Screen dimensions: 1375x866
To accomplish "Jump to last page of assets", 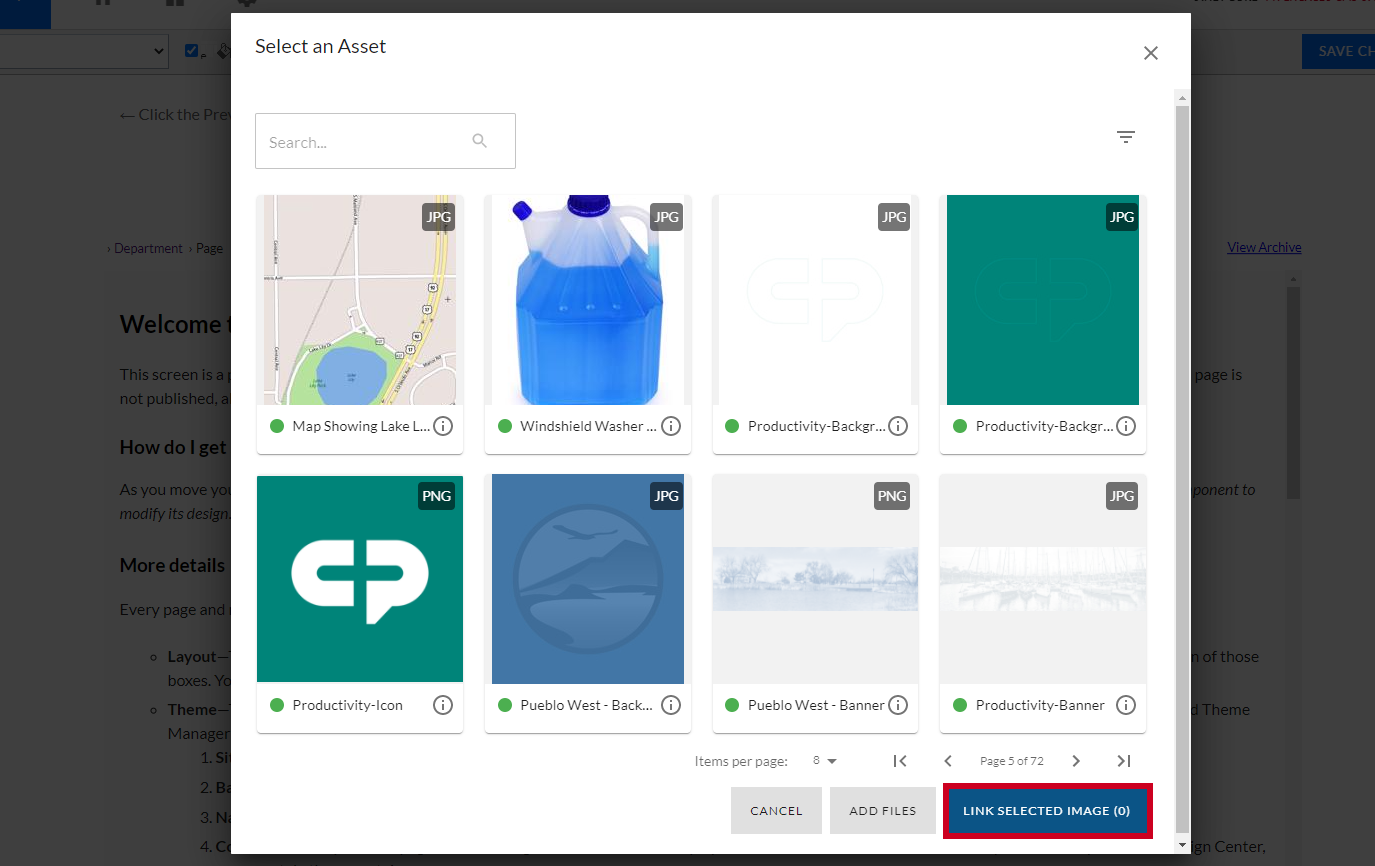I will pos(1124,761).
